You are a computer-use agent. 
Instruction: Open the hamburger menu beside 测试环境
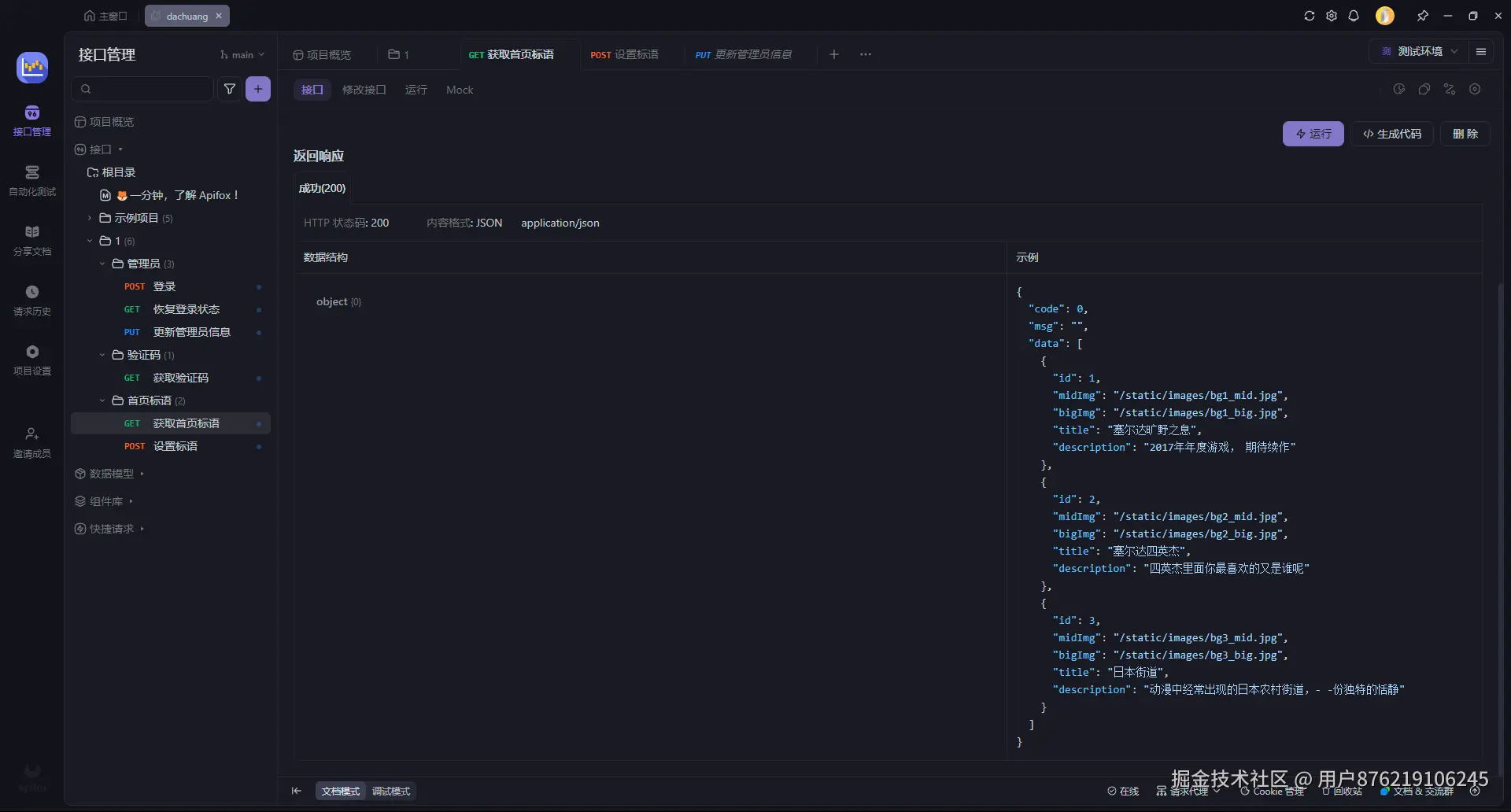point(1481,51)
